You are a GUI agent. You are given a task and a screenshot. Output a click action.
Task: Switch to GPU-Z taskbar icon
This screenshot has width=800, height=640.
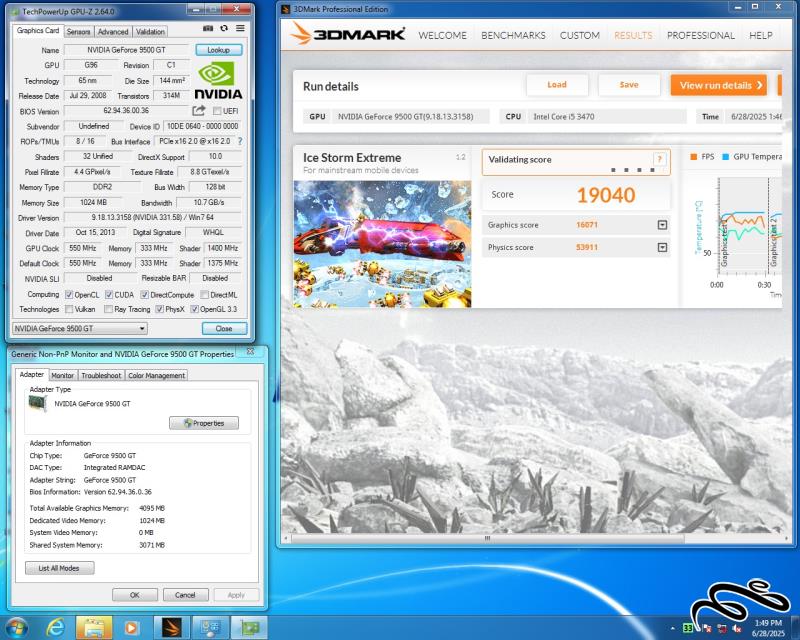(249, 628)
